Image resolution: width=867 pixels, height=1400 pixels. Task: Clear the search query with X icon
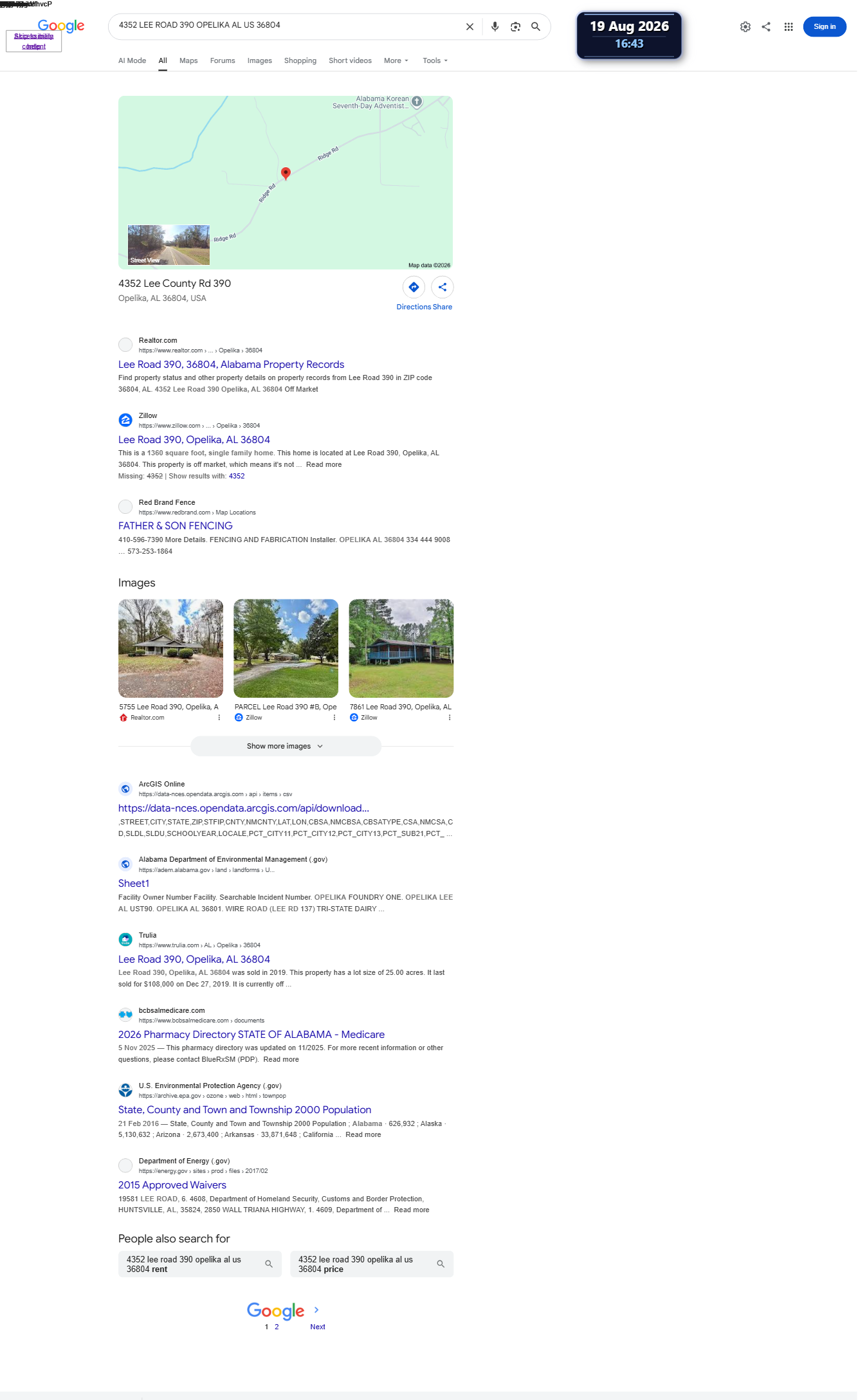point(470,27)
